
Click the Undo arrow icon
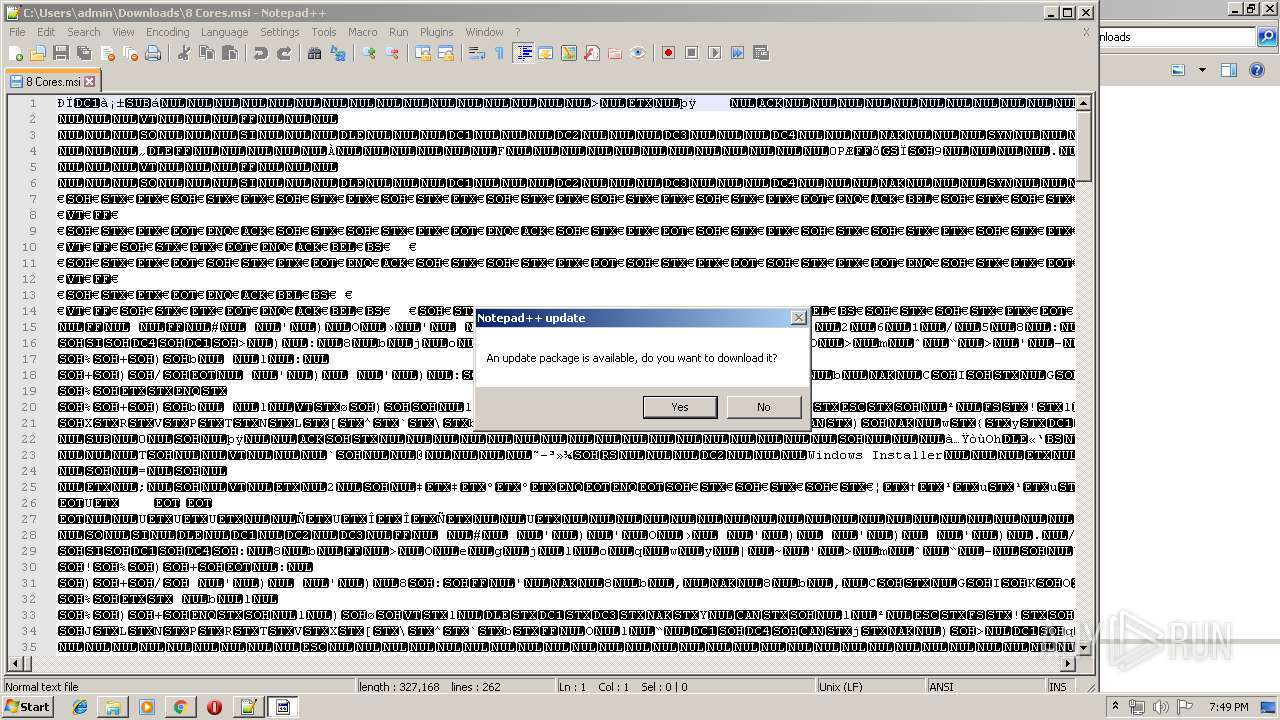tap(261, 53)
